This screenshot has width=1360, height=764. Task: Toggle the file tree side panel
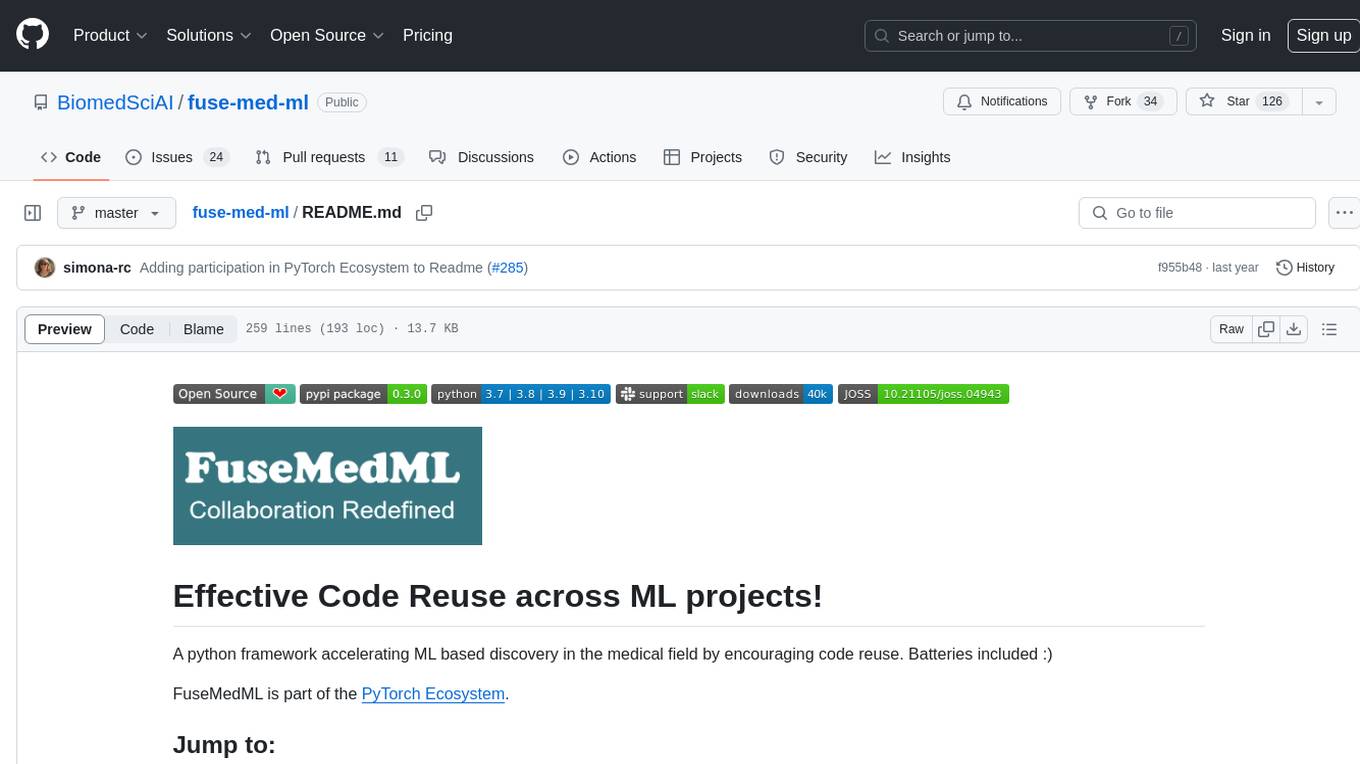coord(33,213)
